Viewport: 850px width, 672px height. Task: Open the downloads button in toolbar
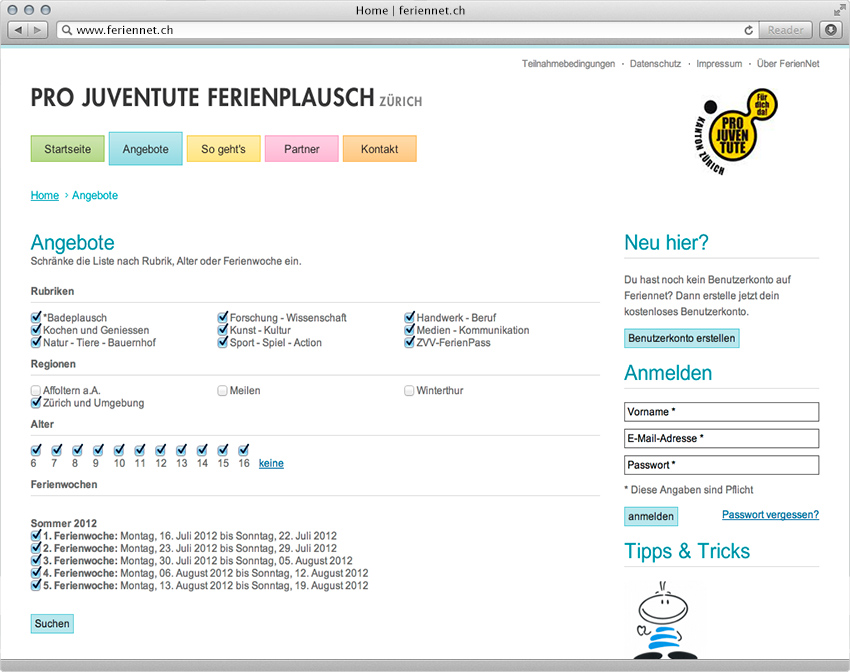click(830, 30)
